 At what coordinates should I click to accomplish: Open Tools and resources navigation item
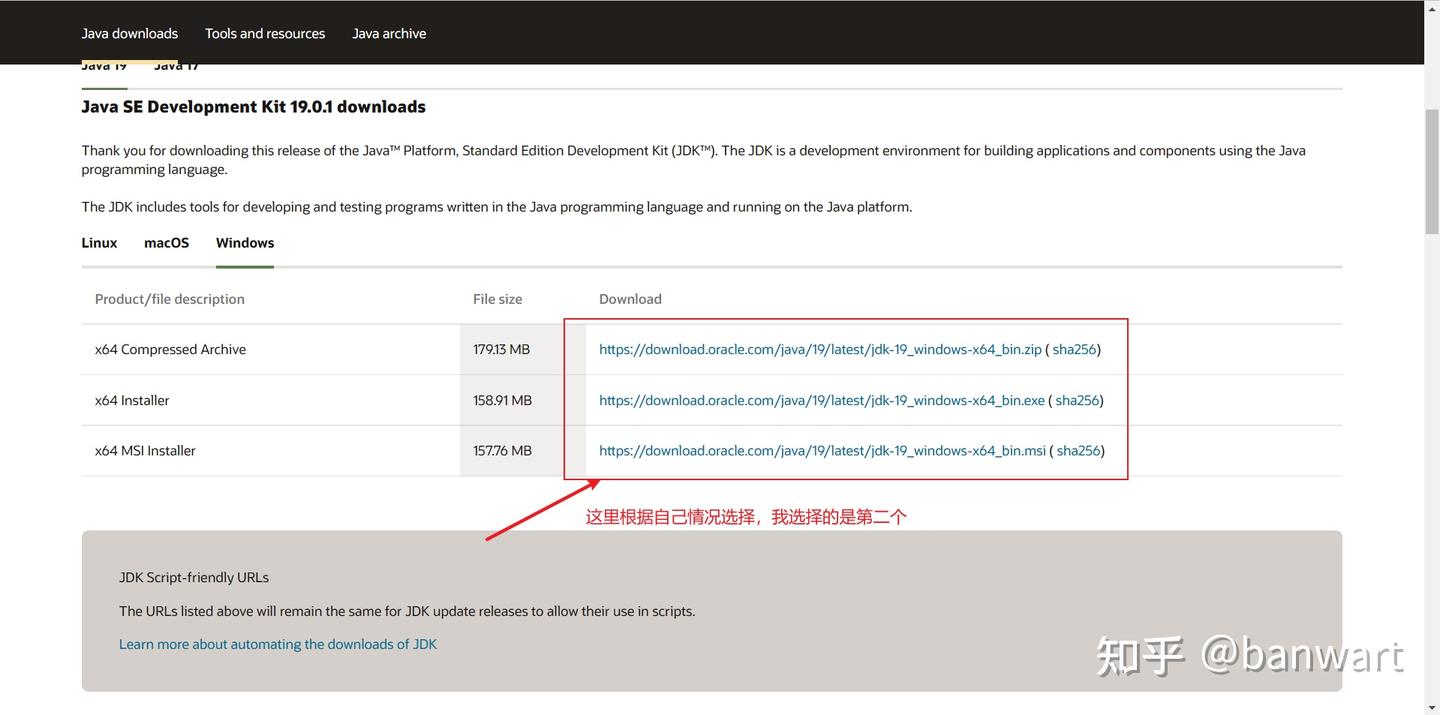[x=265, y=33]
